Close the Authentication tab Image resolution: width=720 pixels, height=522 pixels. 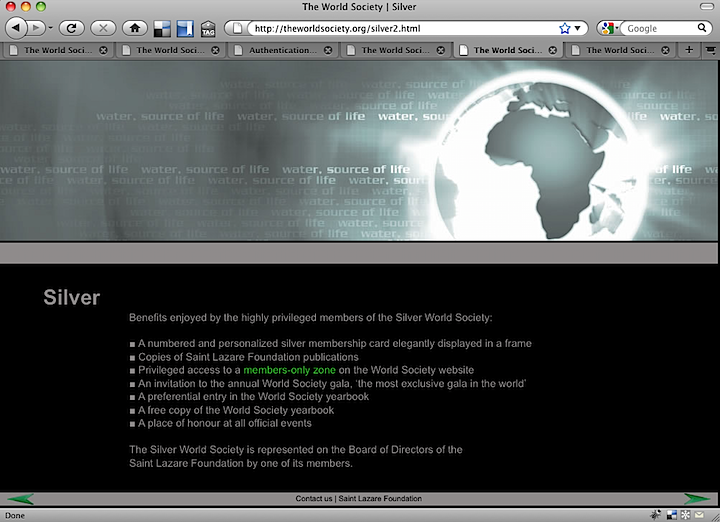(x=328, y=50)
